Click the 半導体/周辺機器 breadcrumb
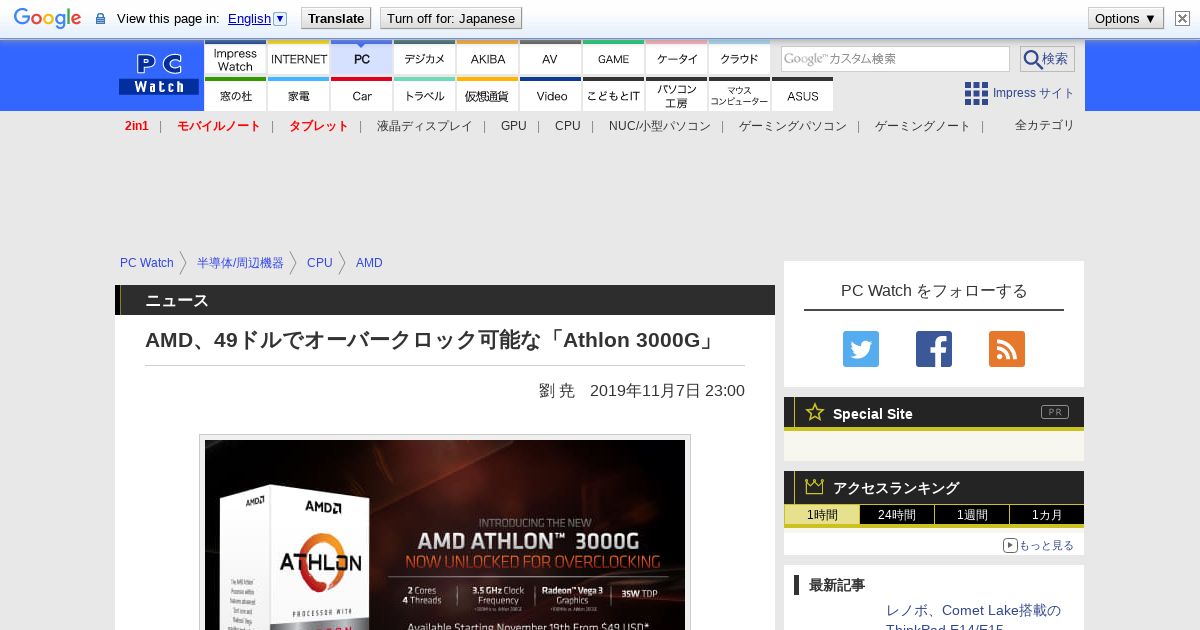Viewport: 1200px width, 630px height. tap(240, 263)
